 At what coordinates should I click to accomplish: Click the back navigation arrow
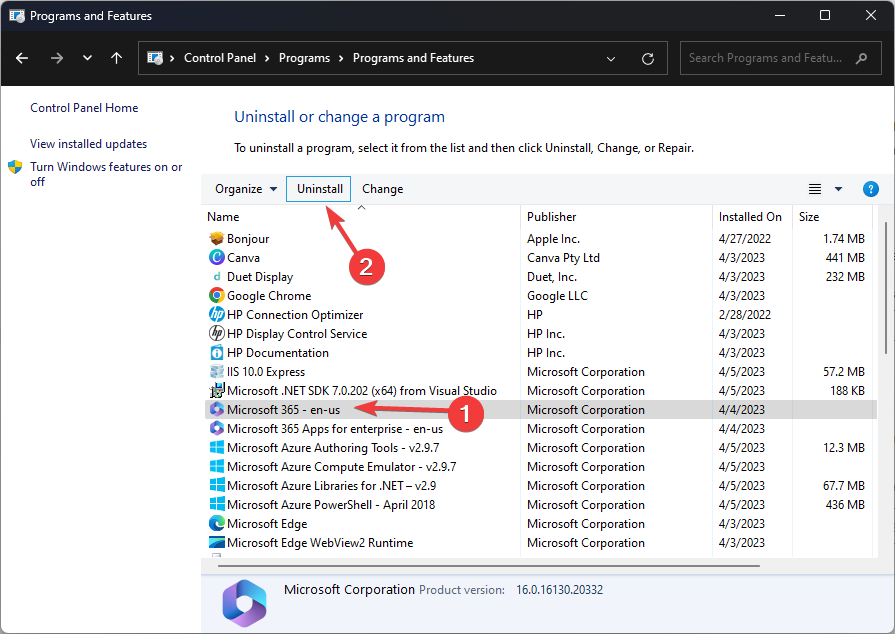[22, 58]
